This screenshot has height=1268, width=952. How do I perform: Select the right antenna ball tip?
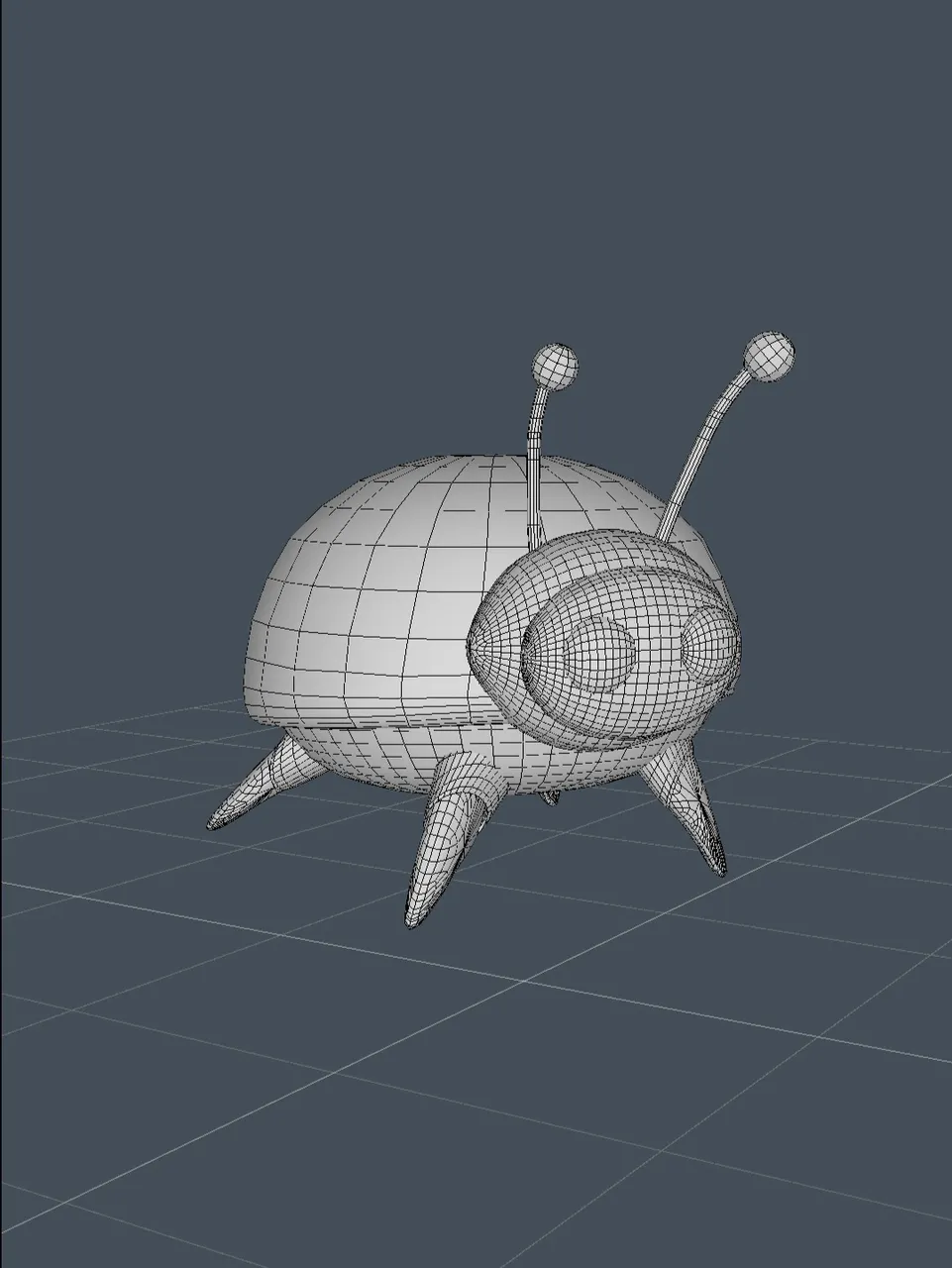769,357
